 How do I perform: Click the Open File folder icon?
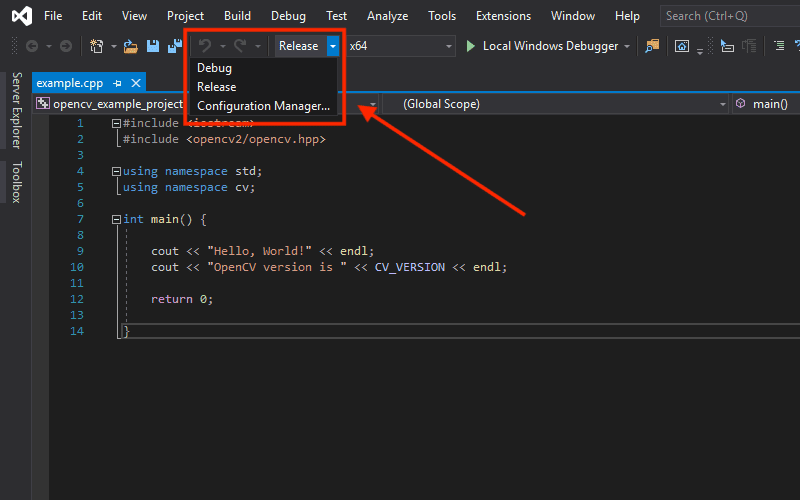coord(131,46)
